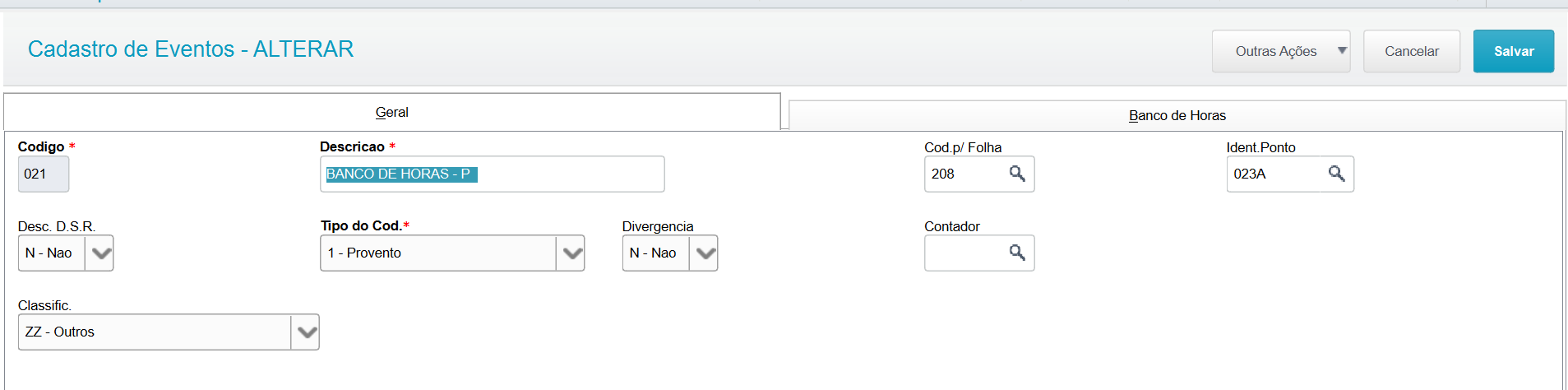Select the Cadastro de Eventos - ALTERAR heading

[x=191, y=49]
